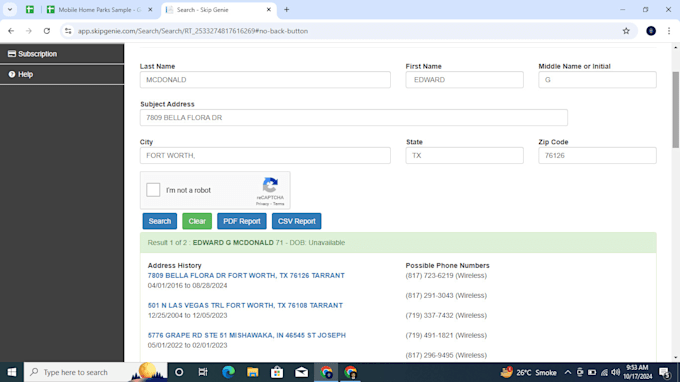Viewport: 680px width, 382px height.
Task: Generate the PDF Report
Action: tap(242, 221)
